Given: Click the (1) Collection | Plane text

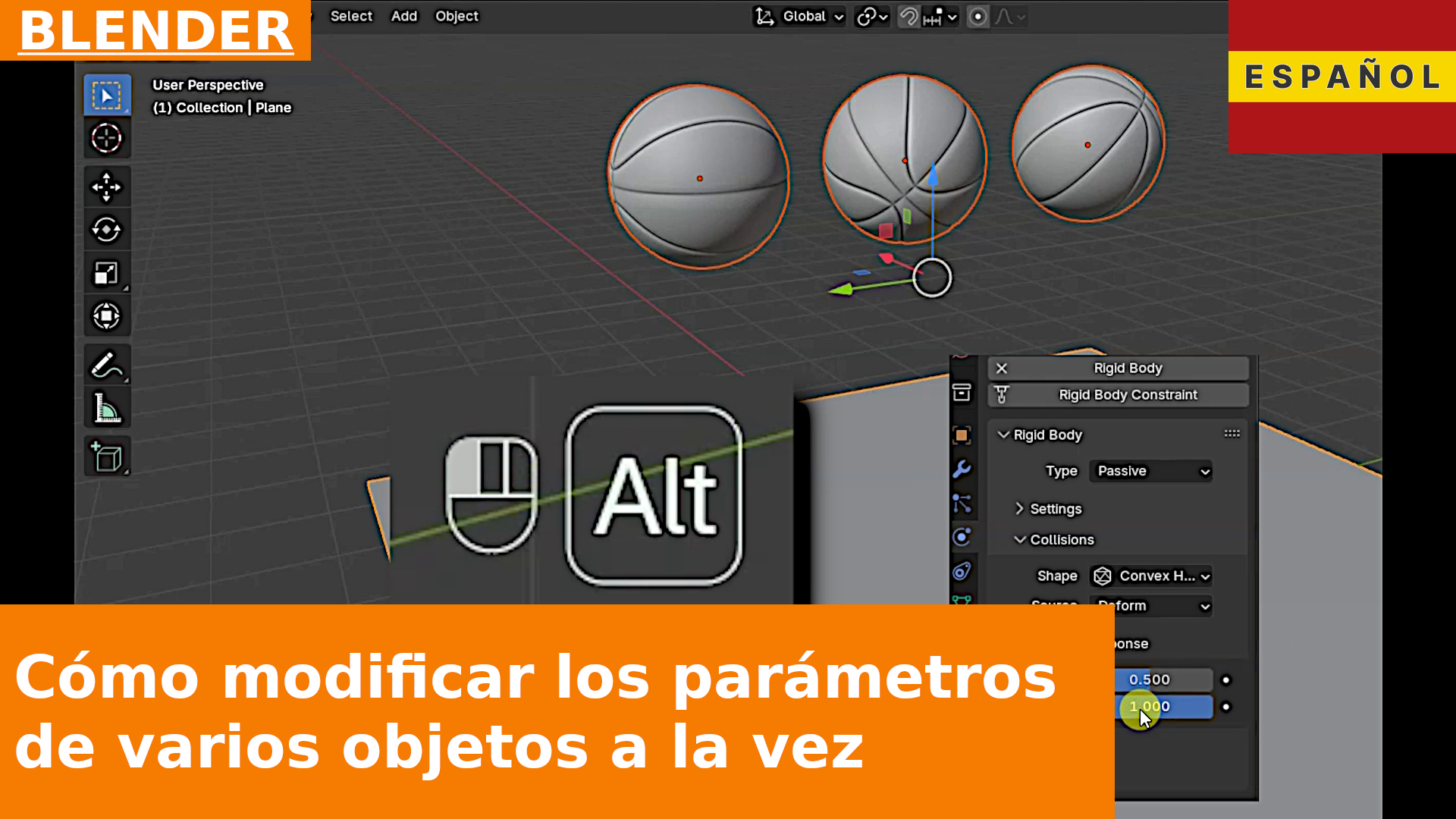Looking at the screenshot, I should (221, 108).
